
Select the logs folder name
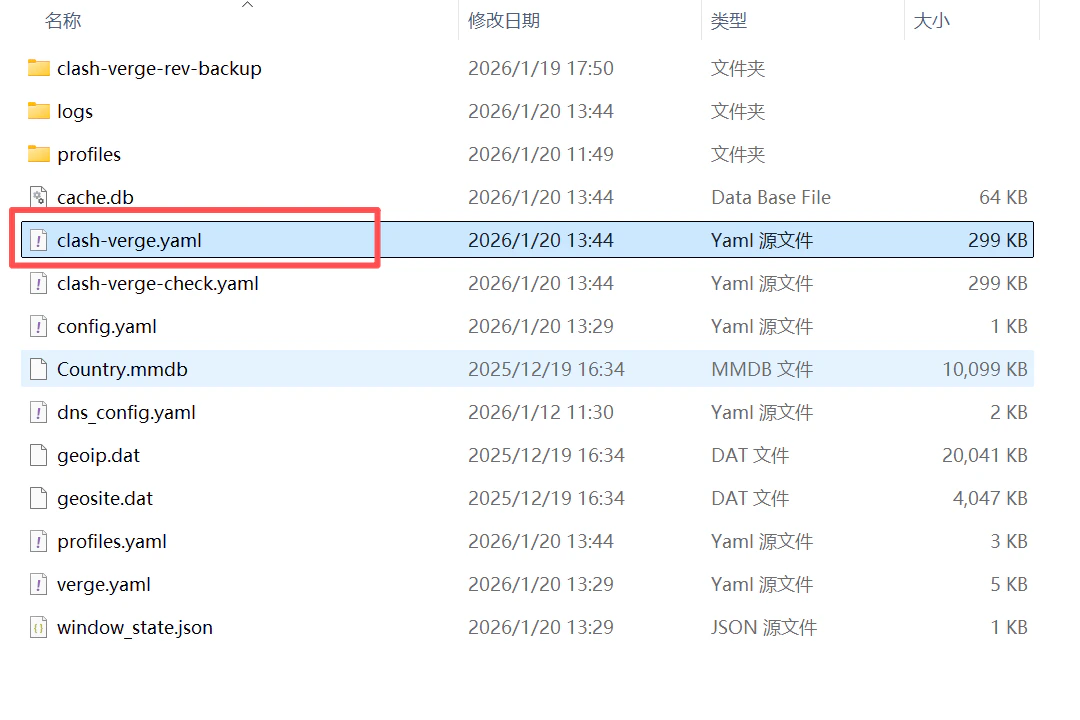pos(75,112)
